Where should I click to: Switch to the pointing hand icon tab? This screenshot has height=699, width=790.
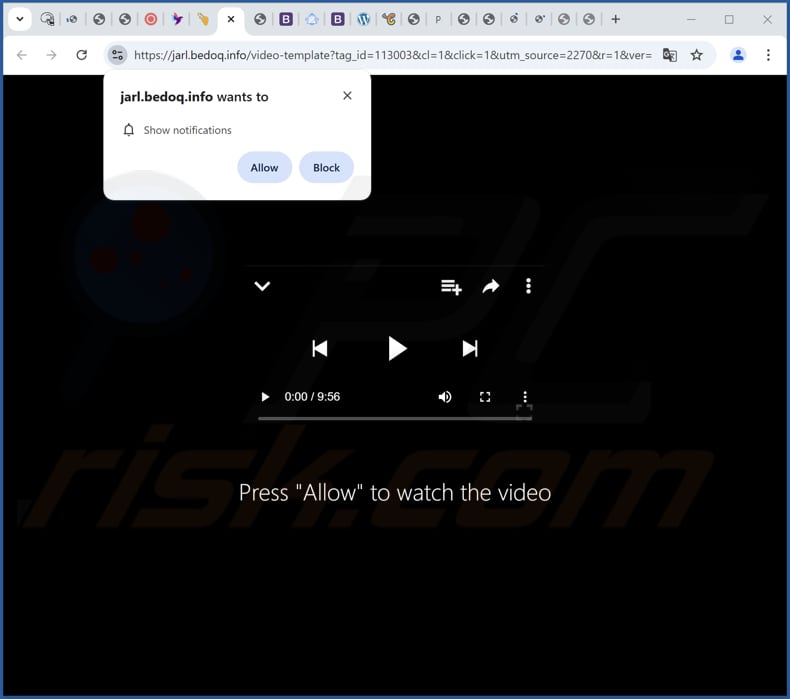coord(203,19)
